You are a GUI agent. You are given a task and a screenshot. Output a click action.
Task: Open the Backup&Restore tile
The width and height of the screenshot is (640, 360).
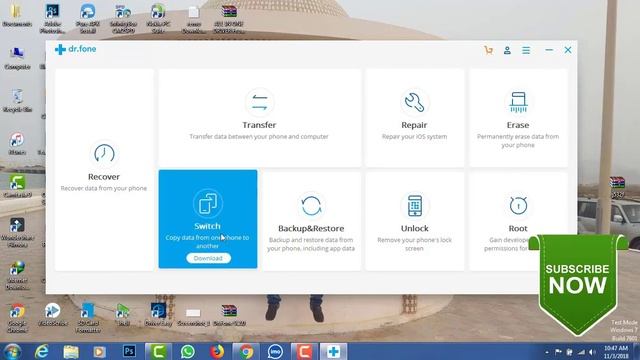click(311, 221)
